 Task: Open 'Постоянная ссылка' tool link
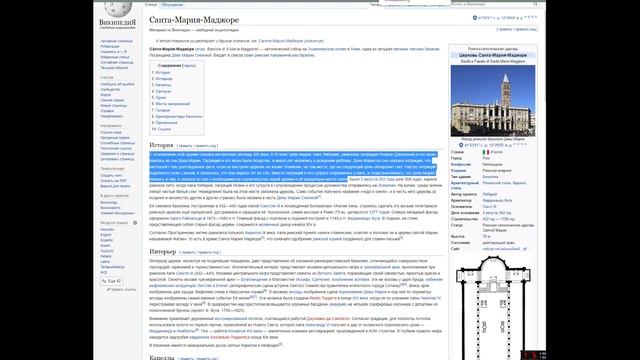point(116,149)
